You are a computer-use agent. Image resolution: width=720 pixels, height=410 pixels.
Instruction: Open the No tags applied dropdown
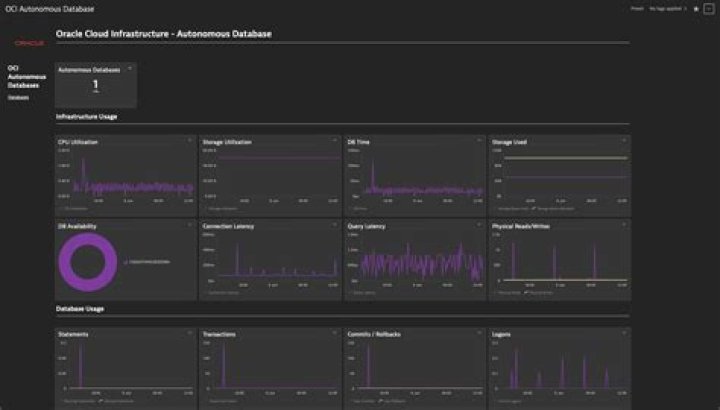pos(668,9)
